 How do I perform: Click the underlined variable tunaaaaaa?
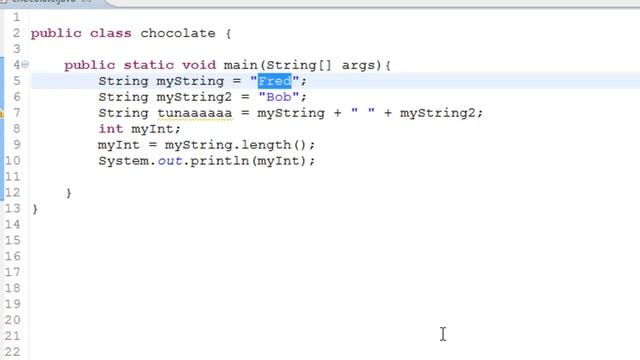click(x=195, y=113)
